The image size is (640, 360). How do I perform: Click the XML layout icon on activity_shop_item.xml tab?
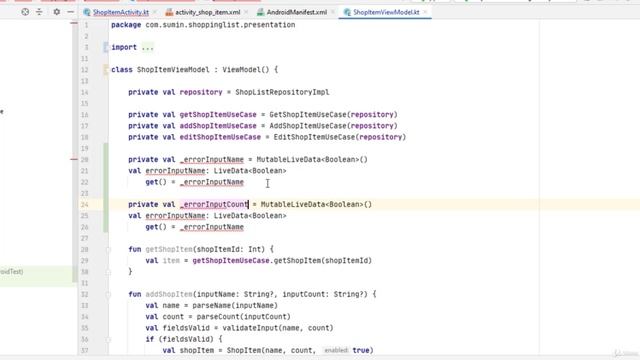pyautogui.click(x=169, y=12)
